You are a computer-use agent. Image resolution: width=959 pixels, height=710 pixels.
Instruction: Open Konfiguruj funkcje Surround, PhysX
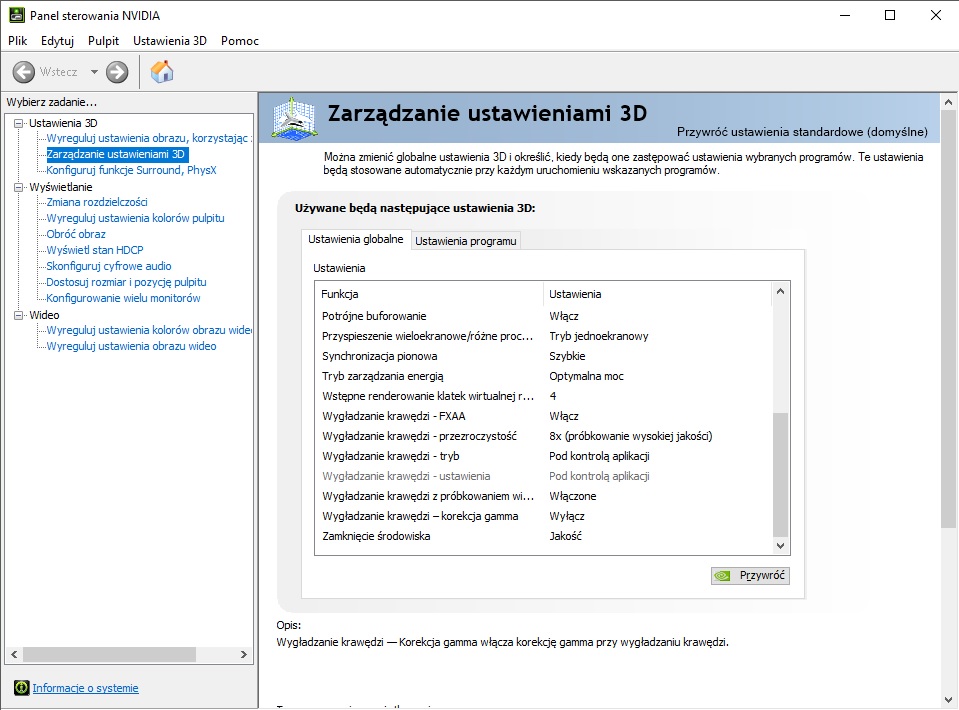[x=131, y=170]
